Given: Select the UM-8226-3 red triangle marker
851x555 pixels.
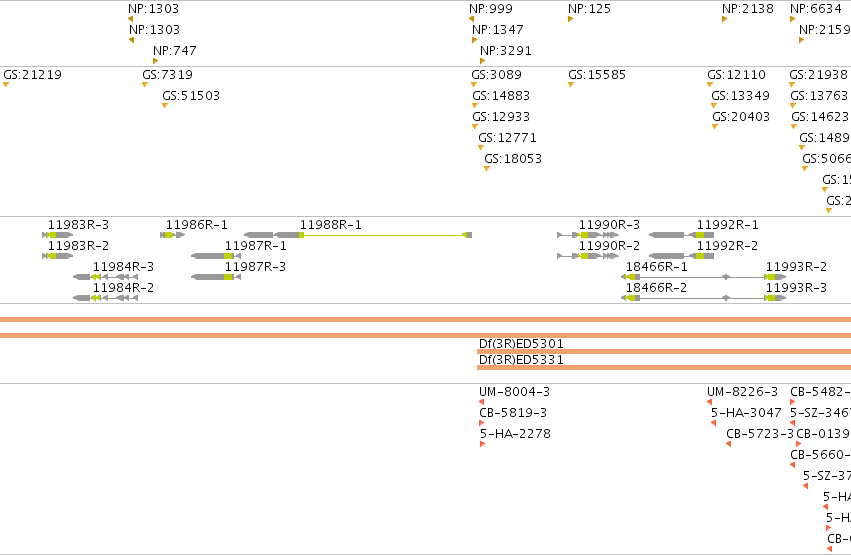Looking at the screenshot, I should 709,402.
